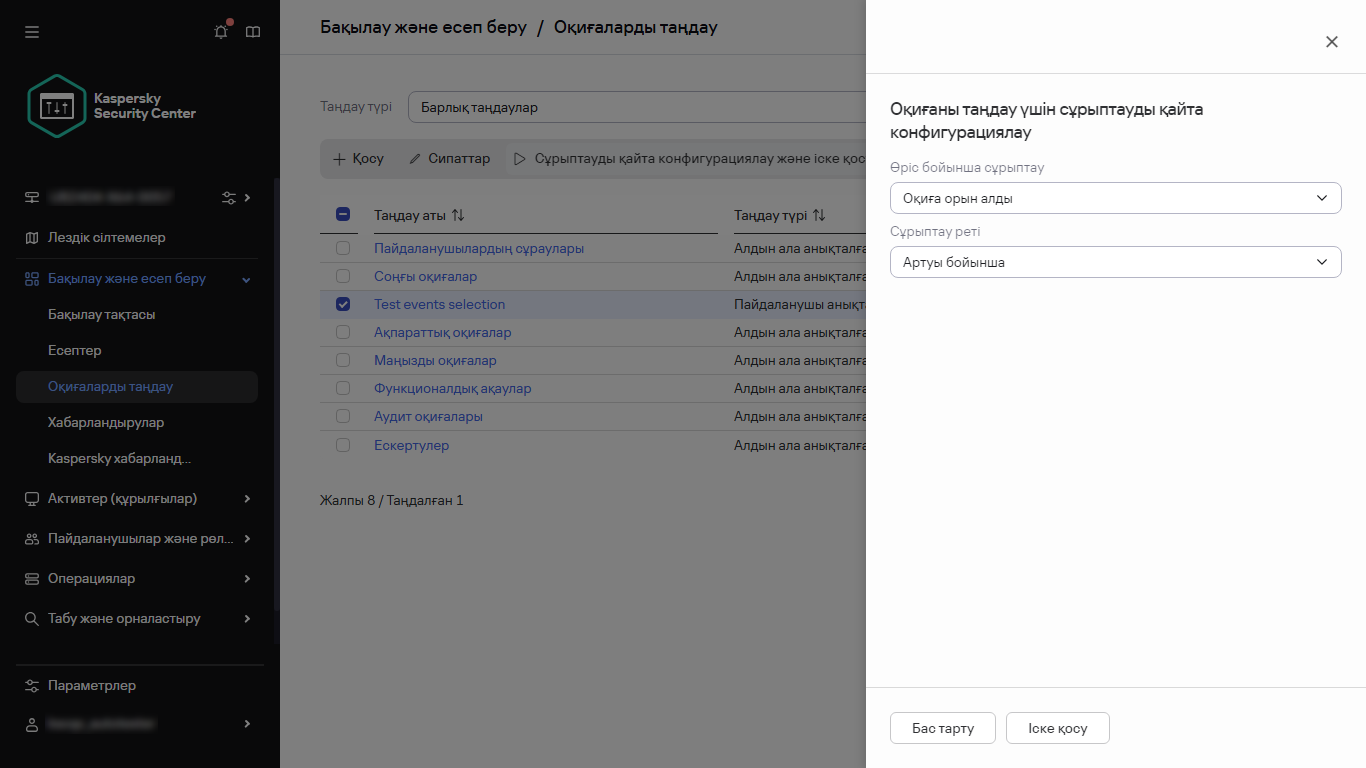Uncheck the Test events selection checkbox
The width and height of the screenshot is (1366, 768).
pyautogui.click(x=343, y=304)
